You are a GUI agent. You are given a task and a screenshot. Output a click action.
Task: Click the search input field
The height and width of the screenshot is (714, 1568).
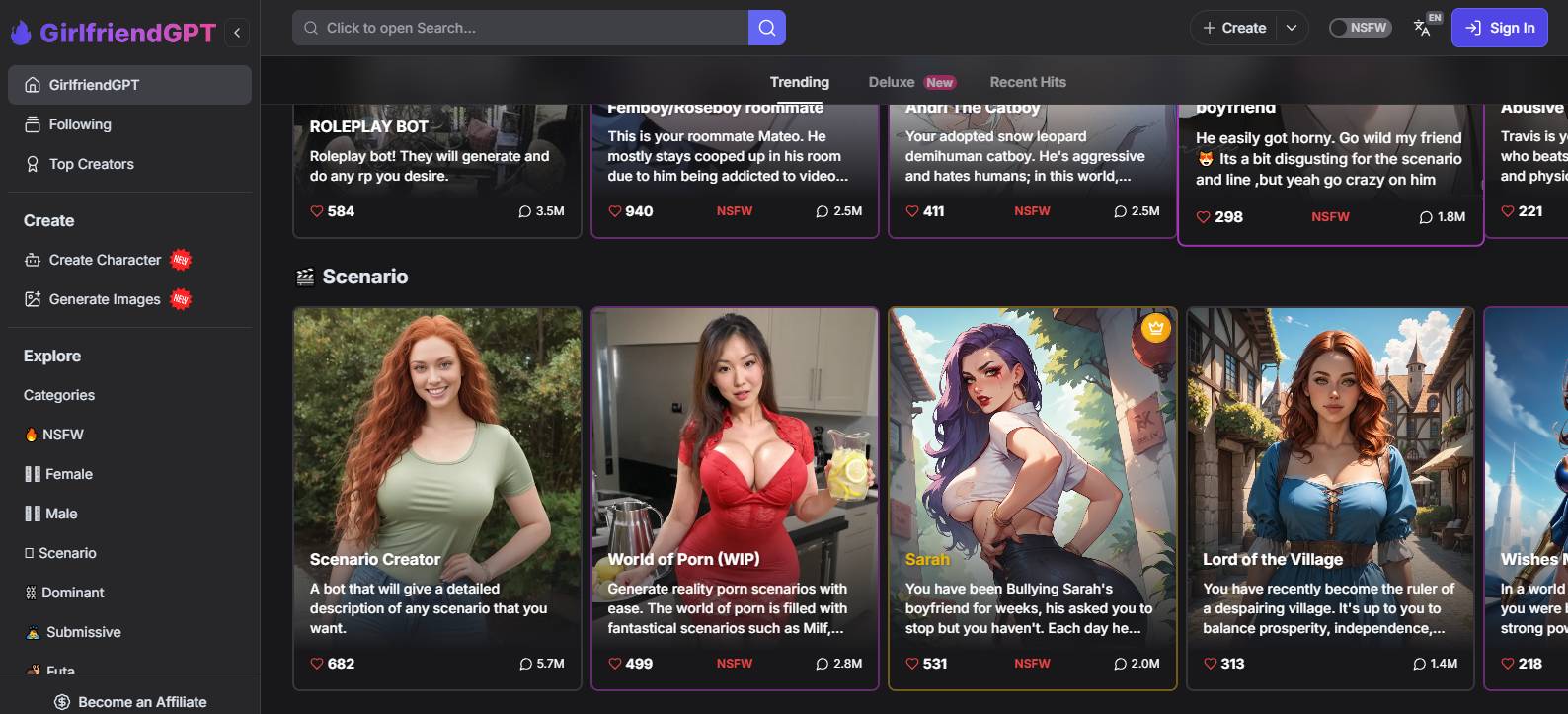pyautogui.click(x=520, y=28)
